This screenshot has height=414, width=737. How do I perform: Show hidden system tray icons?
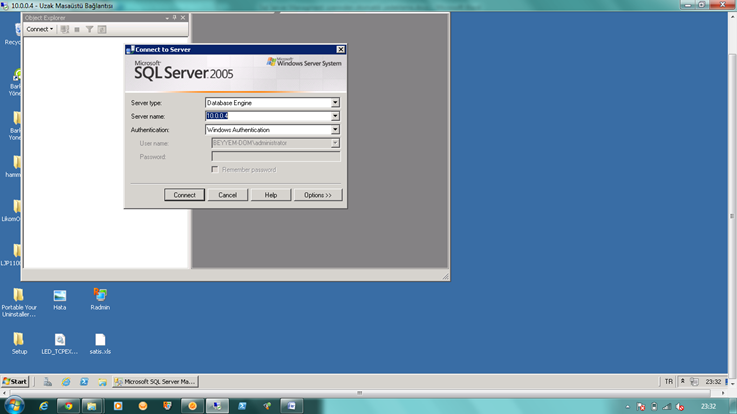(x=627, y=407)
